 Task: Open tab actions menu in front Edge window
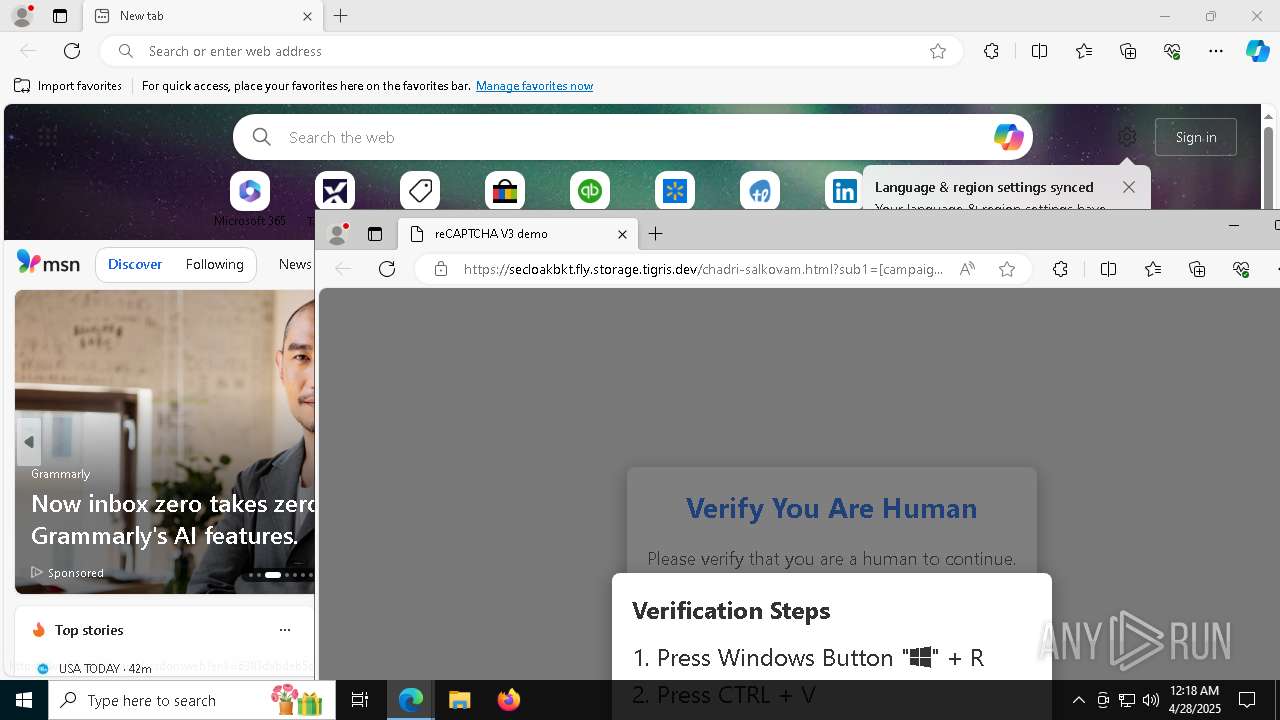(x=375, y=234)
